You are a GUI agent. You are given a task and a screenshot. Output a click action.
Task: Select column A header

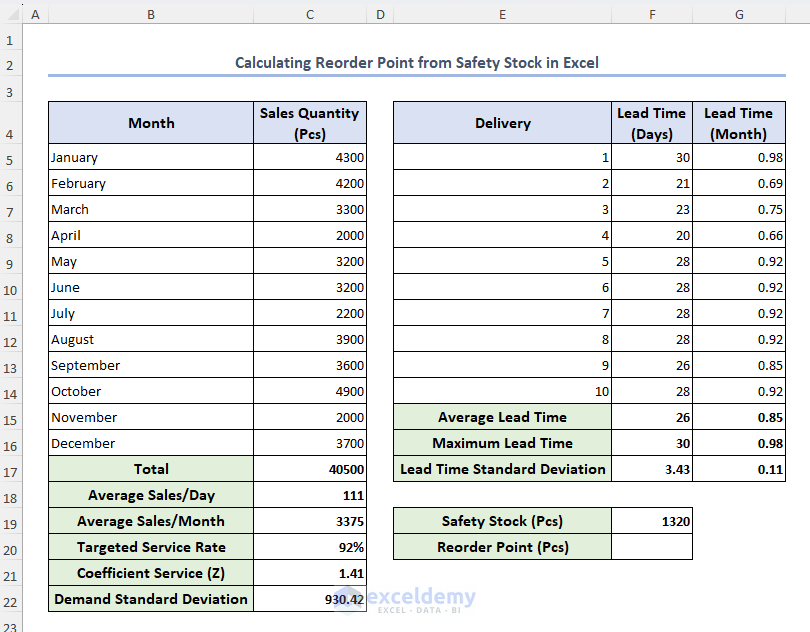[x=35, y=14]
